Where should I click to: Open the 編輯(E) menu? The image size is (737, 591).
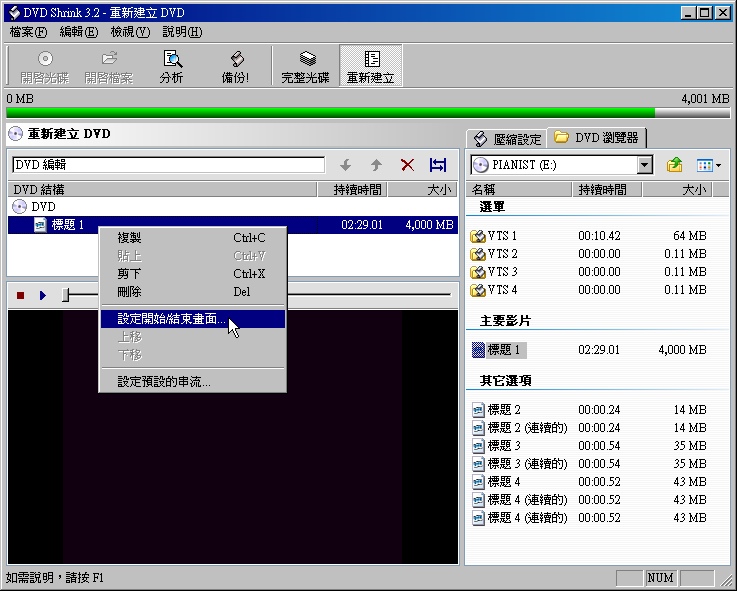pos(79,32)
